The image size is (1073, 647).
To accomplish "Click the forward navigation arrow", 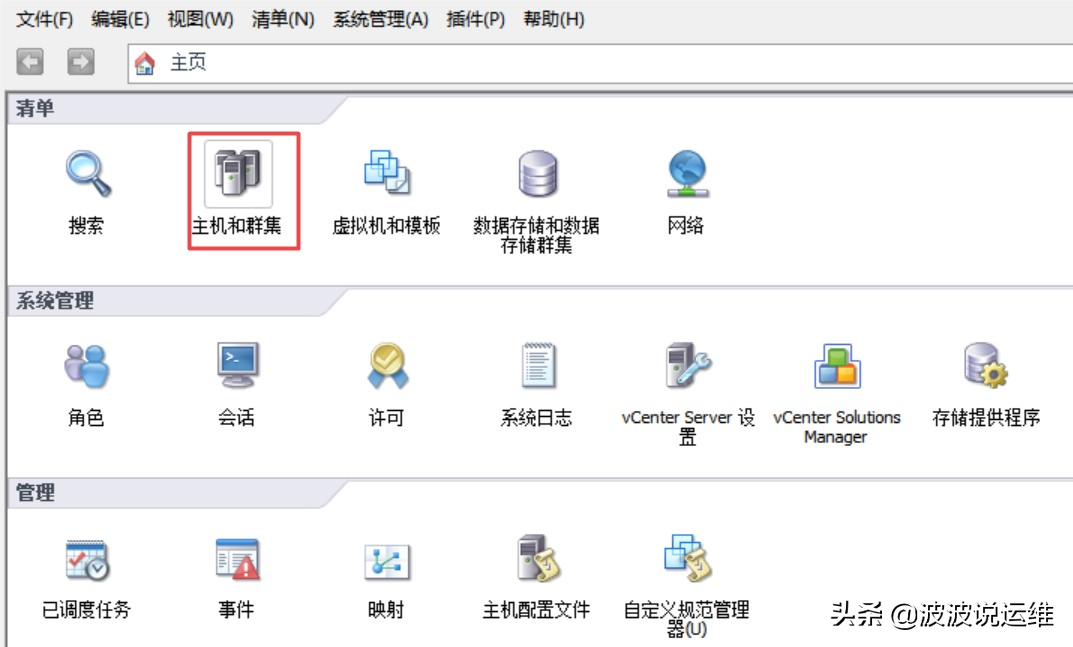I will click(x=80, y=62).
